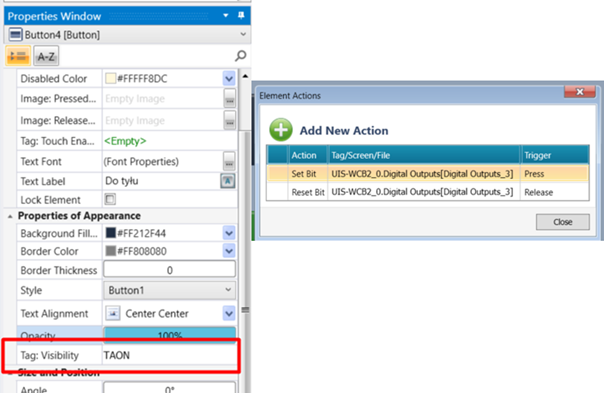Viewport: 604px width, 393px height.
Task: Close Element Actions with the red X
Action: [x=580, y=92]
